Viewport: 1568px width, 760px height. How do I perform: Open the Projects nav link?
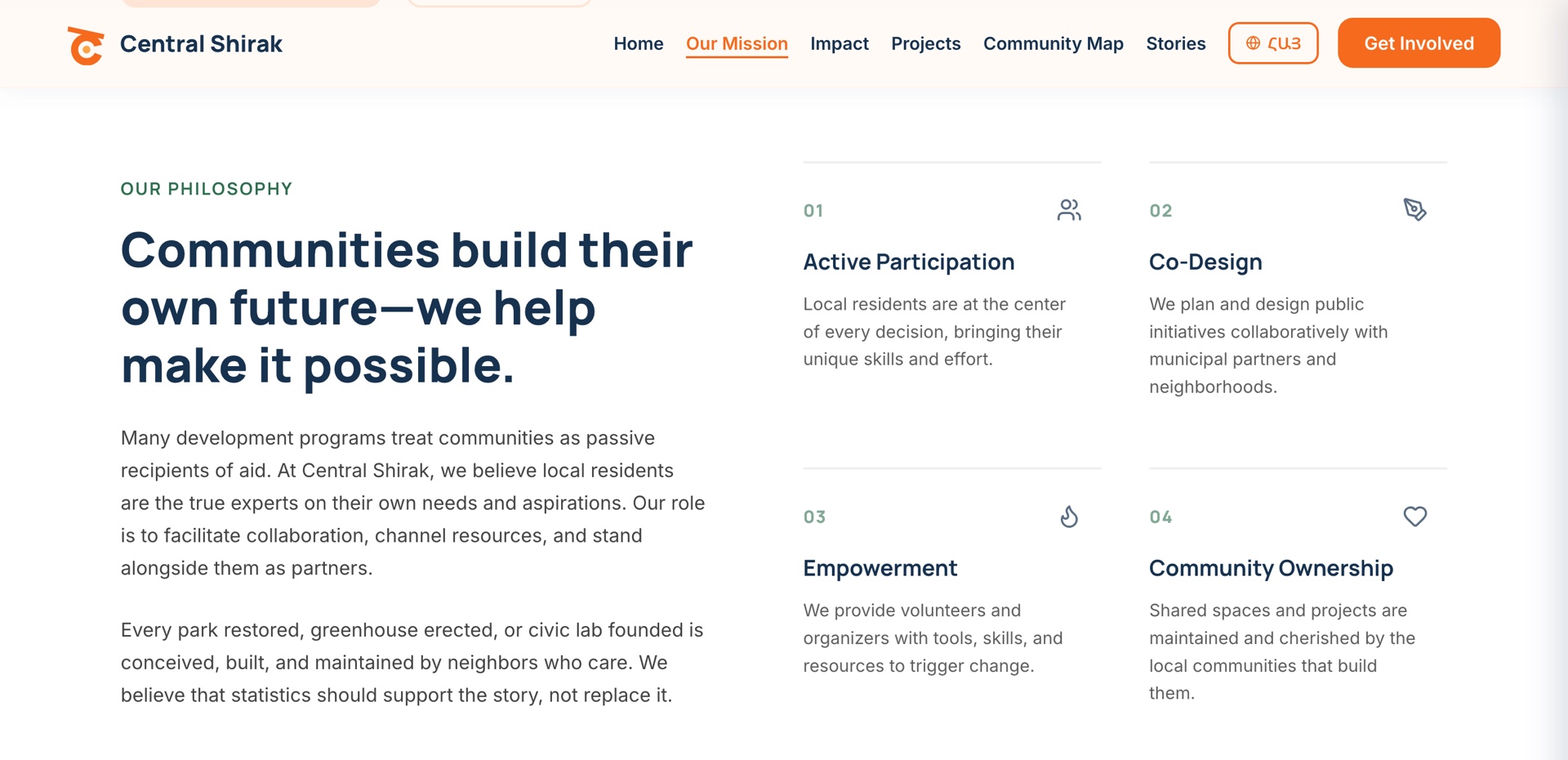click(926, 43)
